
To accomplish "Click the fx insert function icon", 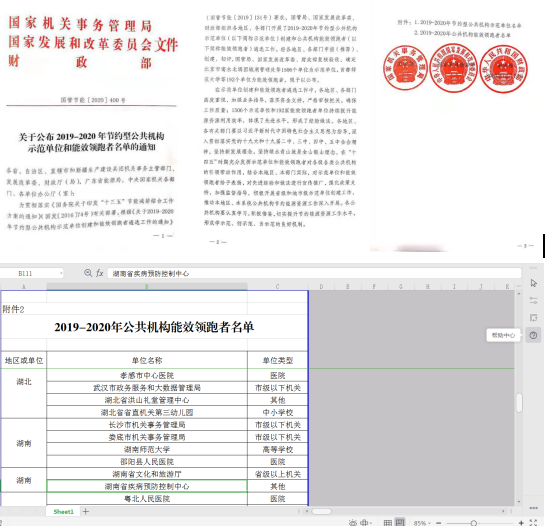I will [100, 273].
